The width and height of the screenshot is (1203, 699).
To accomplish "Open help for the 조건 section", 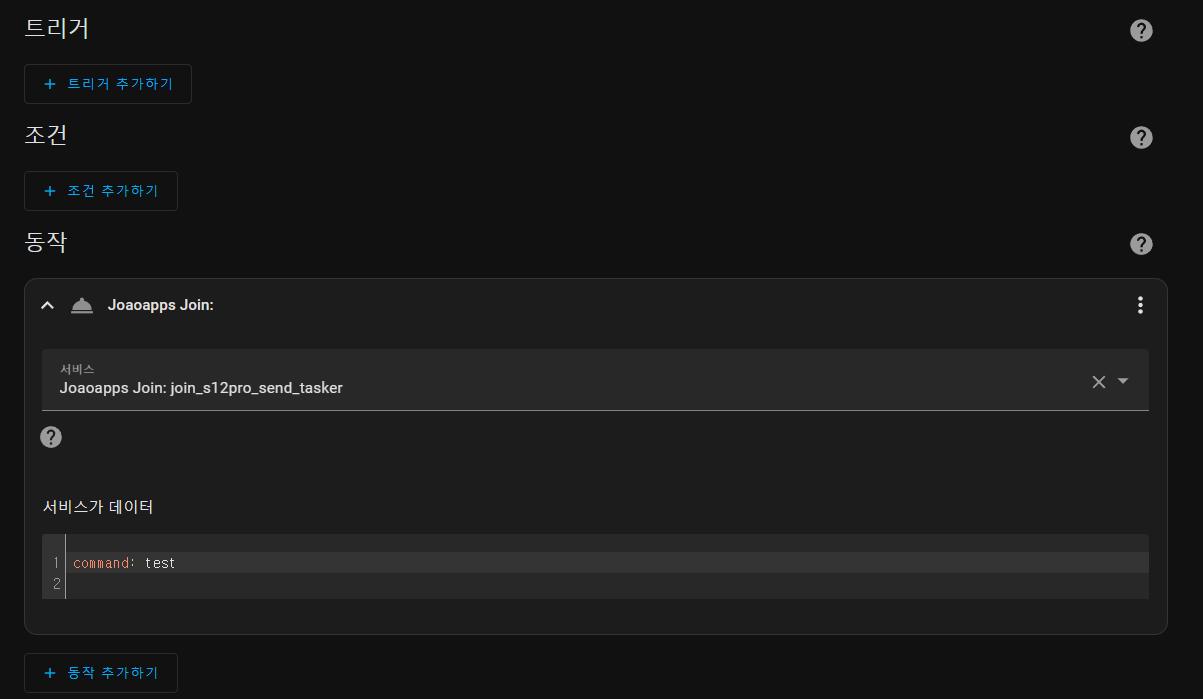I will coord(1141,138).
